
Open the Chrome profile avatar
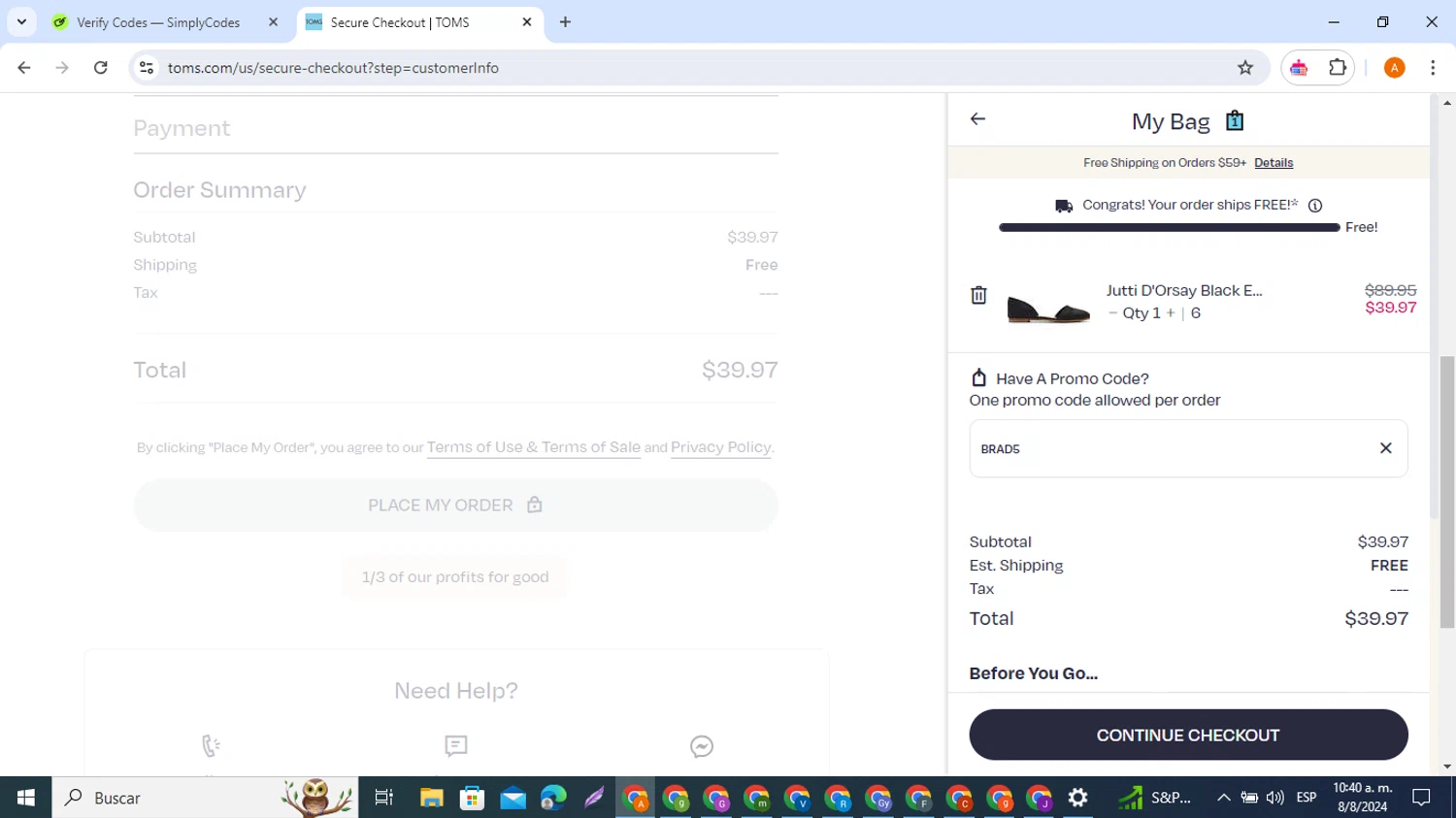(1395, 68)
